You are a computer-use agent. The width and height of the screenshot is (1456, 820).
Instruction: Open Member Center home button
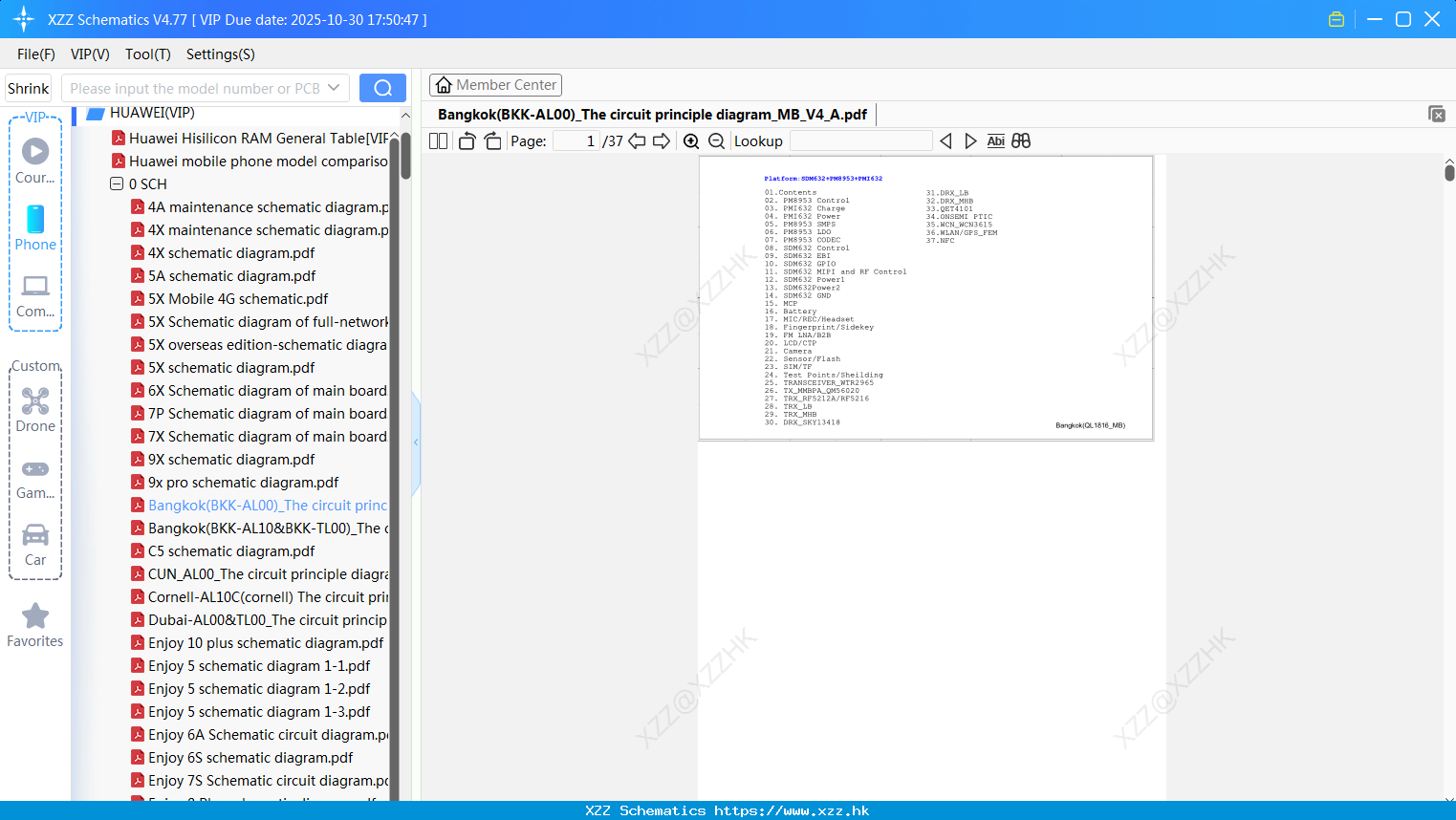point(495,85)
